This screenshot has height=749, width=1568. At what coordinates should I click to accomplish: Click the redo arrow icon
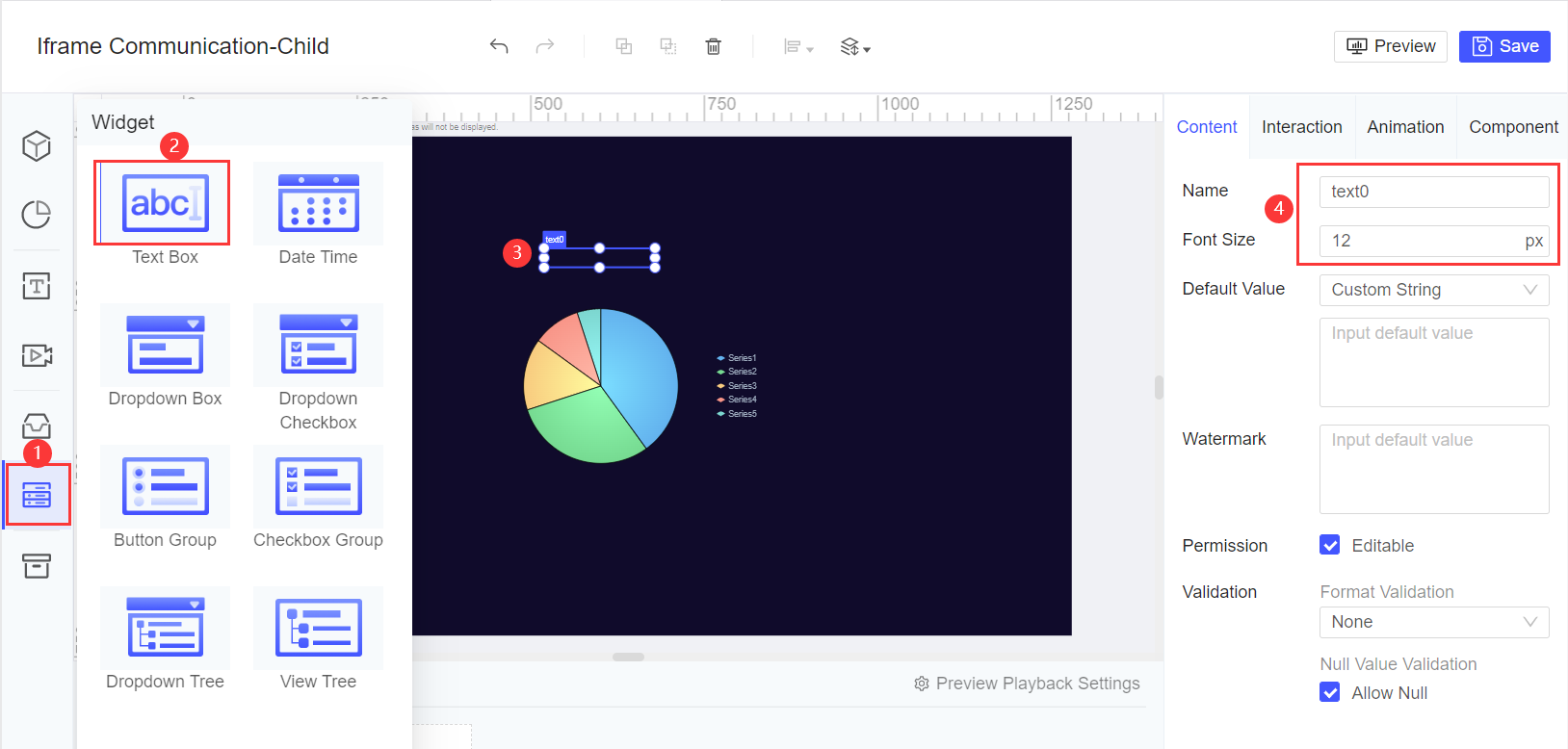pyautogui.click(x=545, y=46)
